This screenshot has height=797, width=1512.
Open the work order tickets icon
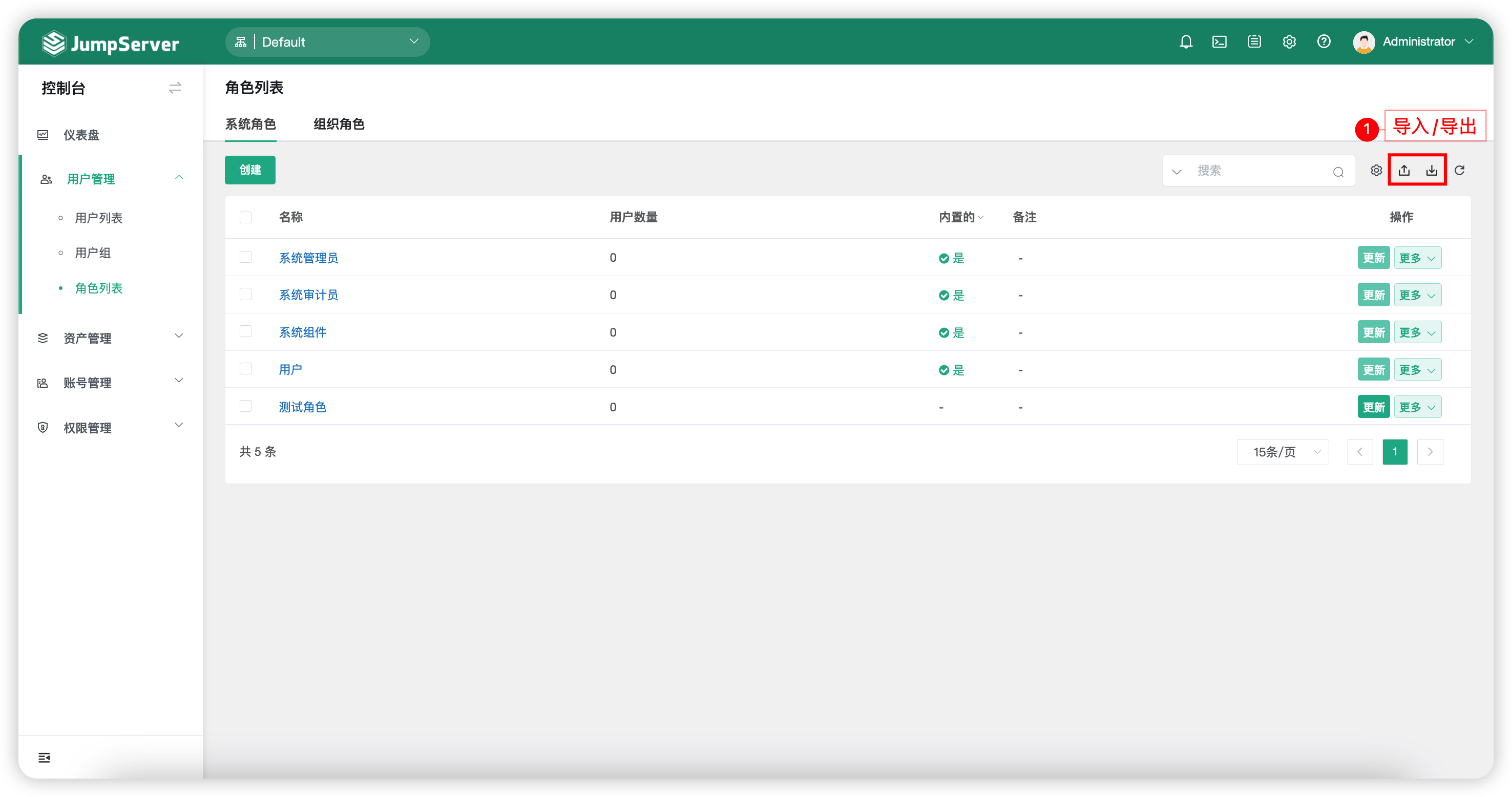(1254, 41)
